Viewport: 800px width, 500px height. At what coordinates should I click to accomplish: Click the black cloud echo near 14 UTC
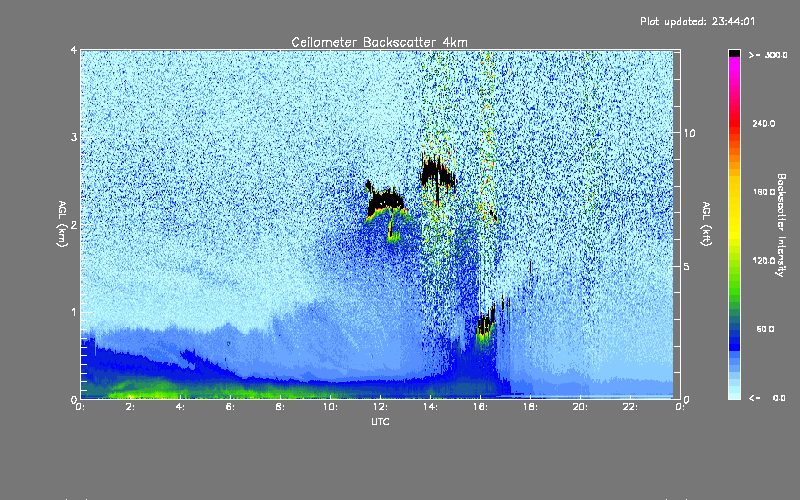tap(437, 173)
